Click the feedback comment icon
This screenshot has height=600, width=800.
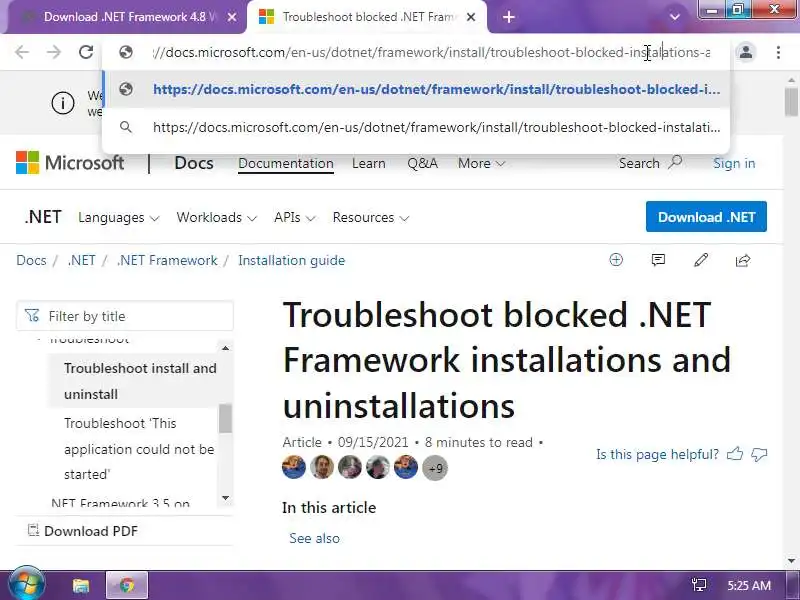point(658,260)
